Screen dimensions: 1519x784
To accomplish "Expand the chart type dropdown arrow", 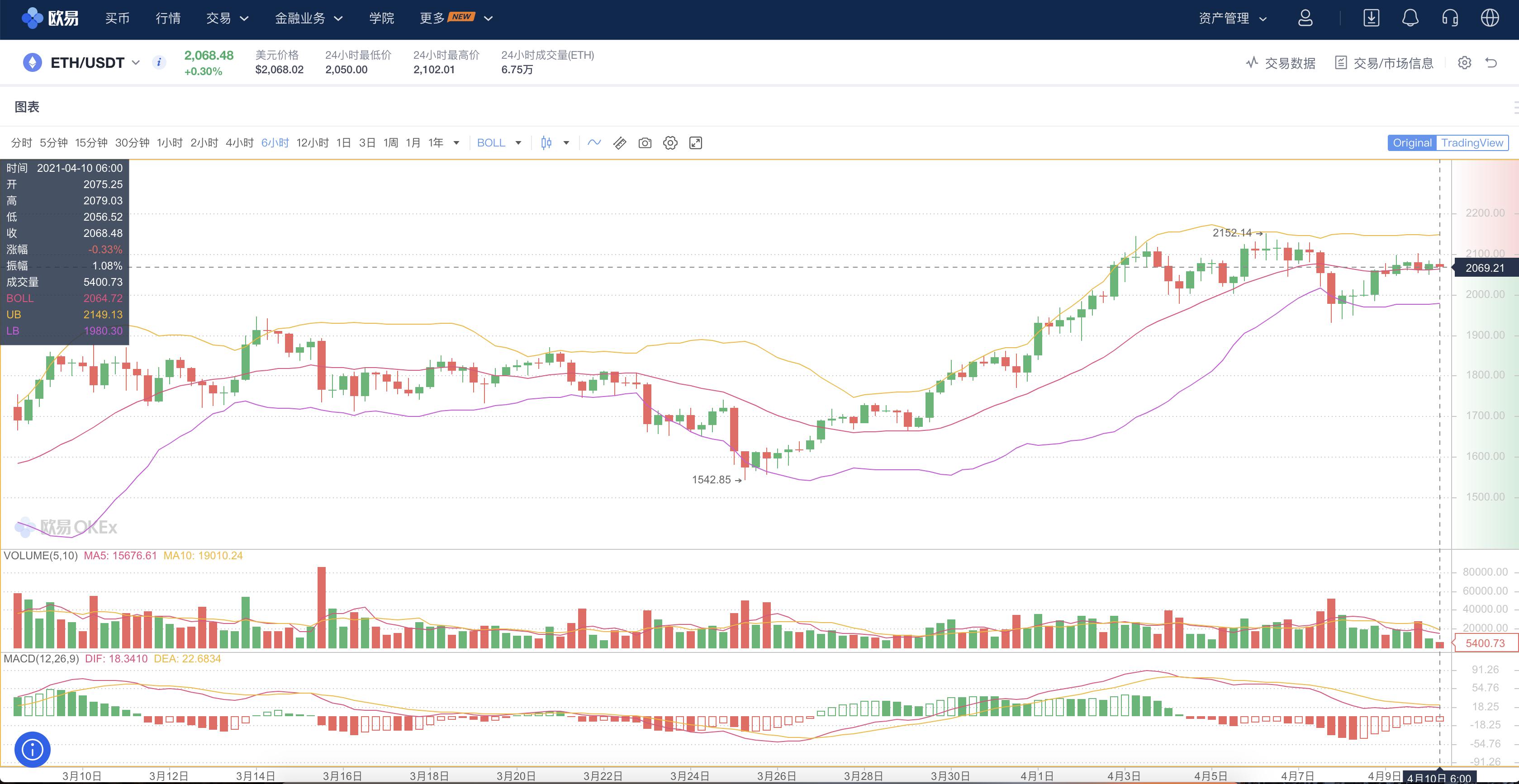I will click(x=566, y=143).
